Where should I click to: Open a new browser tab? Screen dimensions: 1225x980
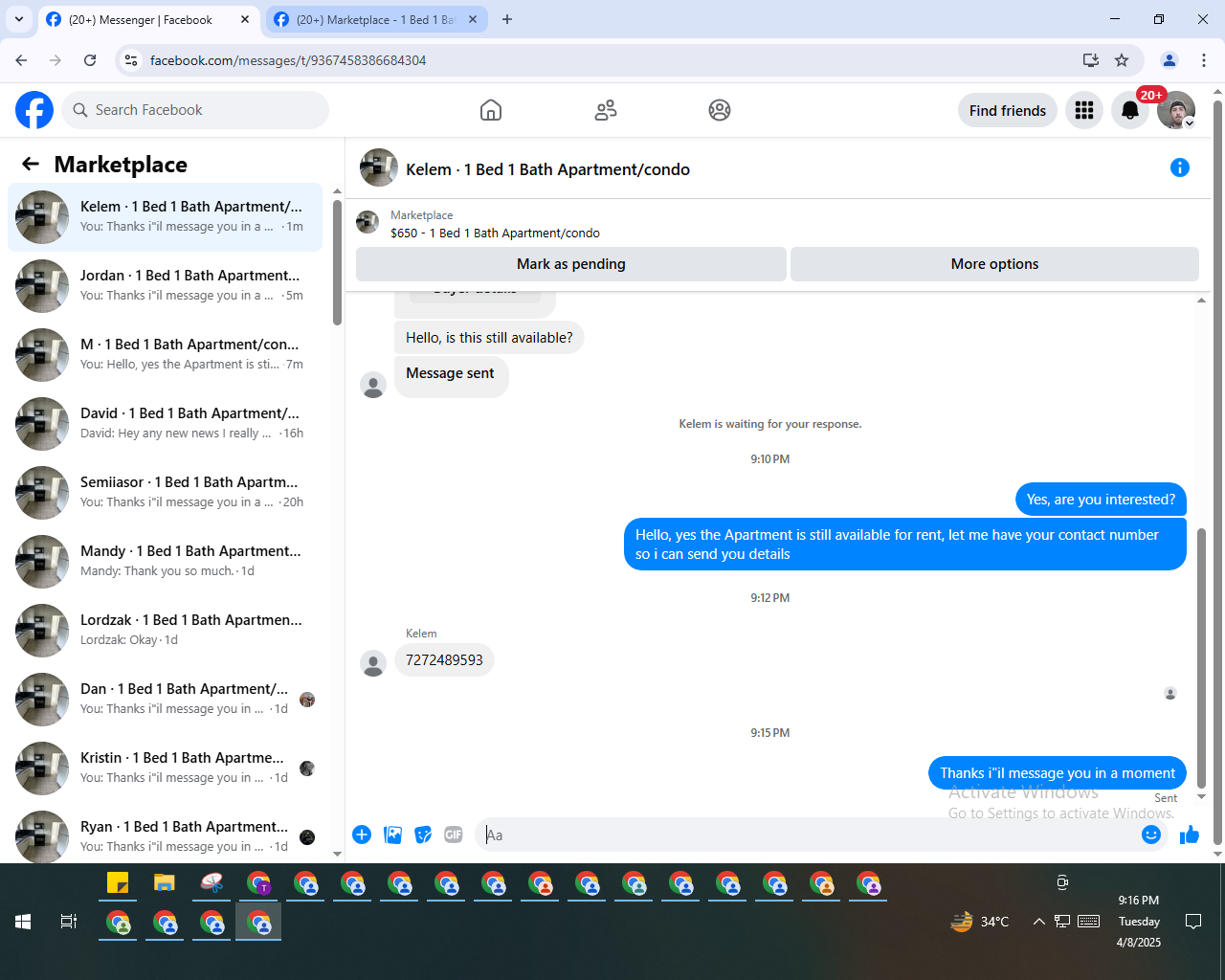507,19
